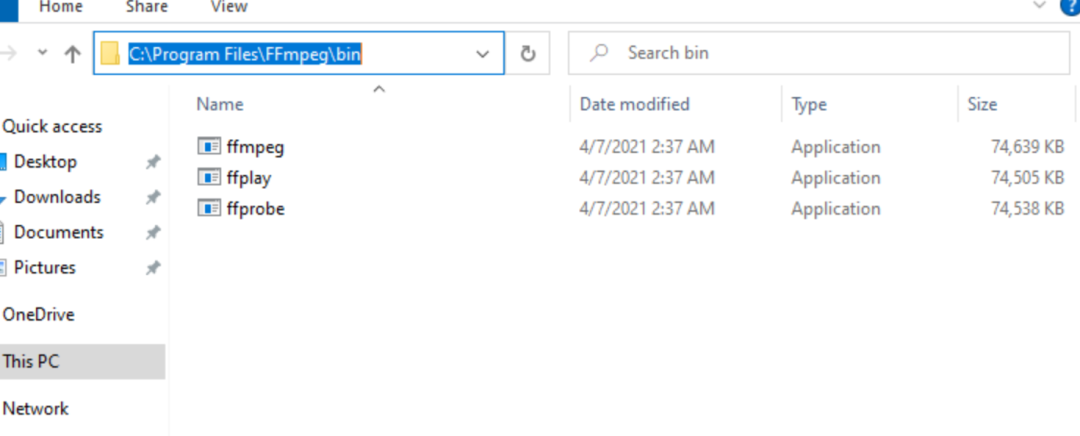
Task: Expand the ribbon with the top chevron
Action: pyautogui.click(x=1039, y=6)
